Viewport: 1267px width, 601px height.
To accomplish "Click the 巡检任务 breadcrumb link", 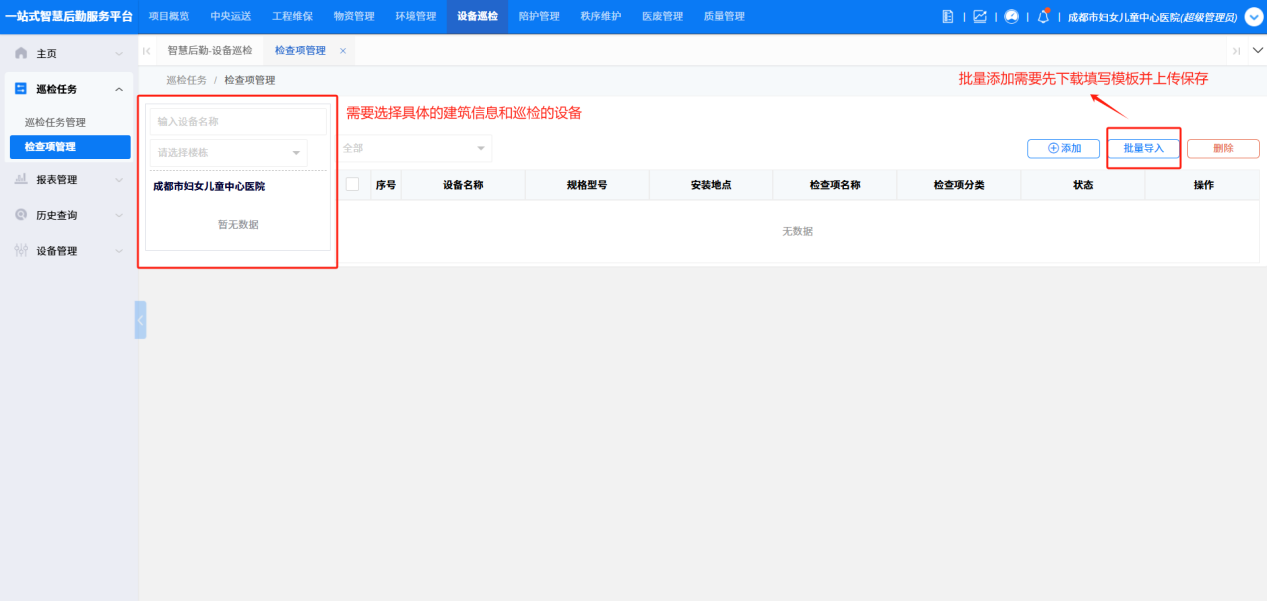I will pos(186,80).
